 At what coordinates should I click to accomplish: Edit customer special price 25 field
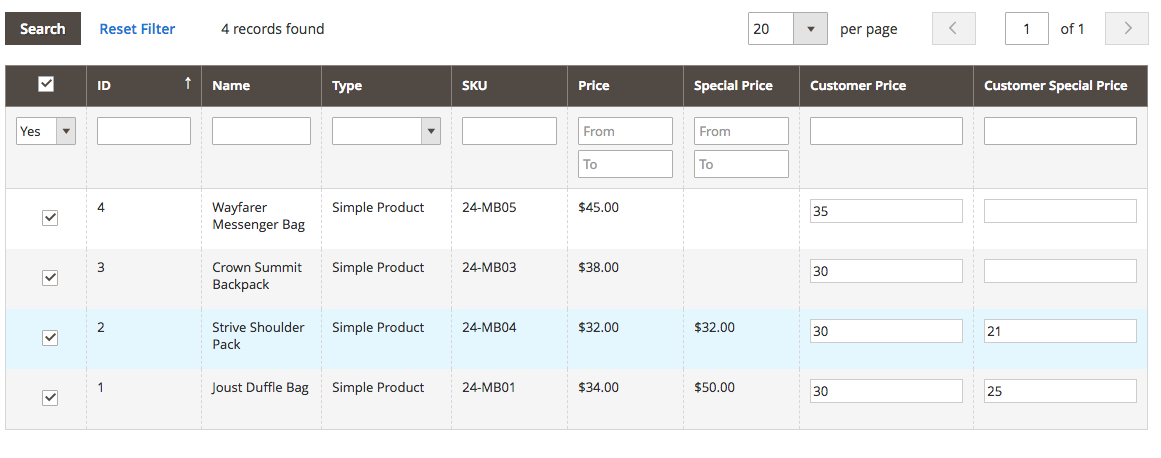[x=1060, y=391]
